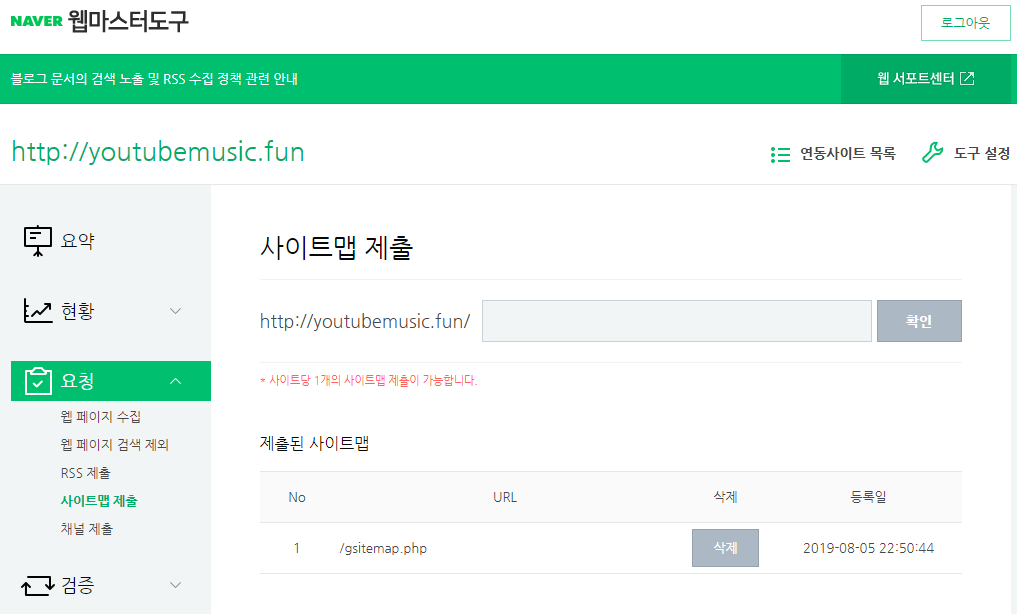Screen dimensions: 1017x614
Task: Click the 검증 arrows icon
Action: click(38, 585)
